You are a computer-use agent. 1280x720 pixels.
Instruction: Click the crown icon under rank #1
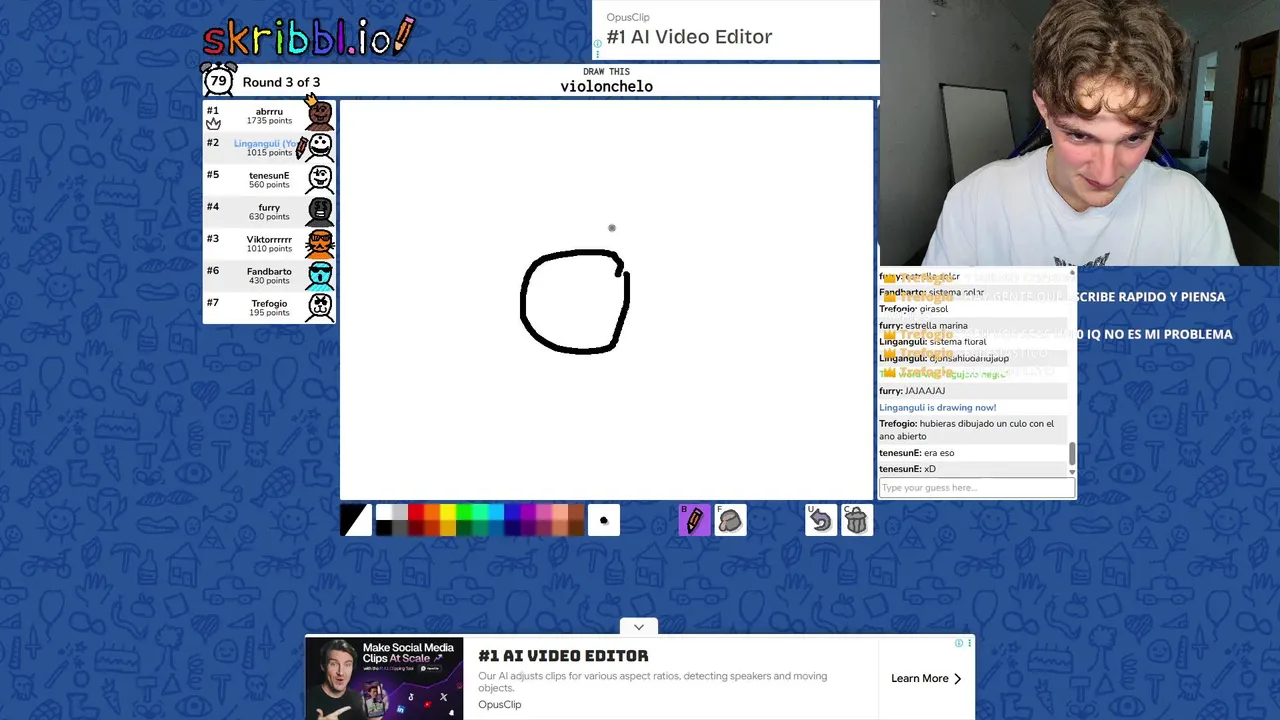[x=213, y=124]
